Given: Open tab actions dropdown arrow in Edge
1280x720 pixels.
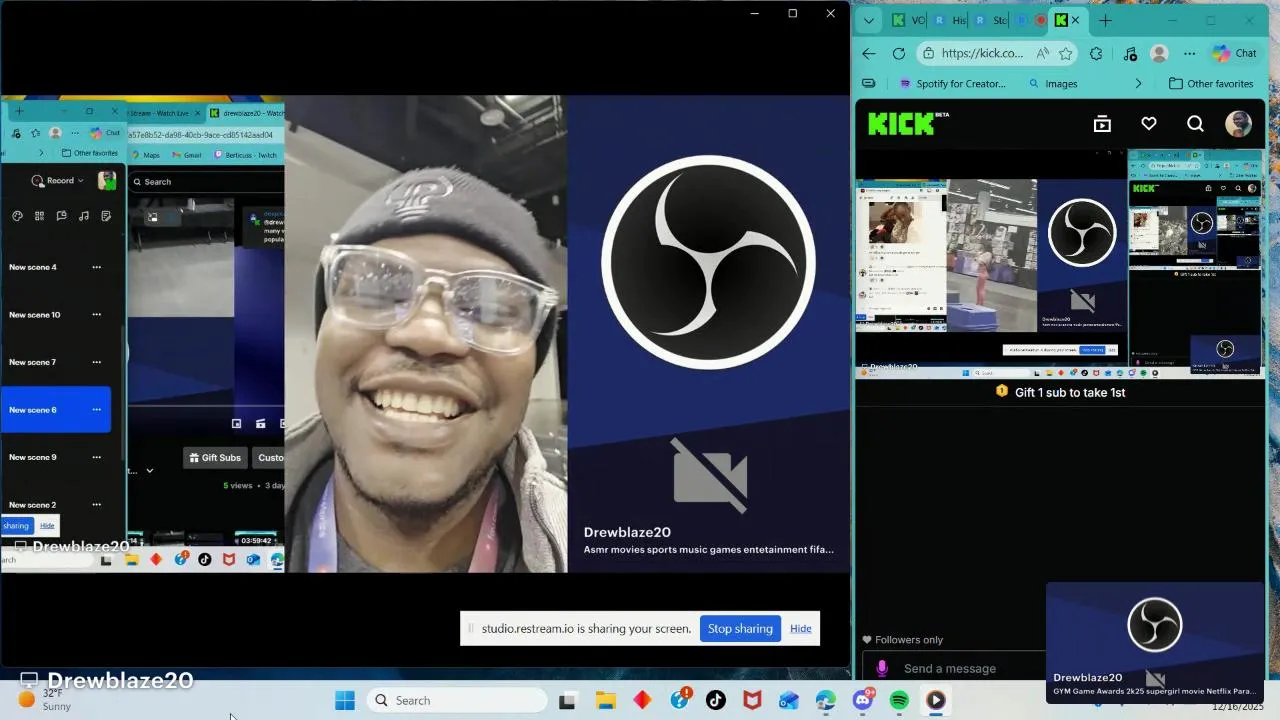Looking at the screenshot, I should [868, 20].
